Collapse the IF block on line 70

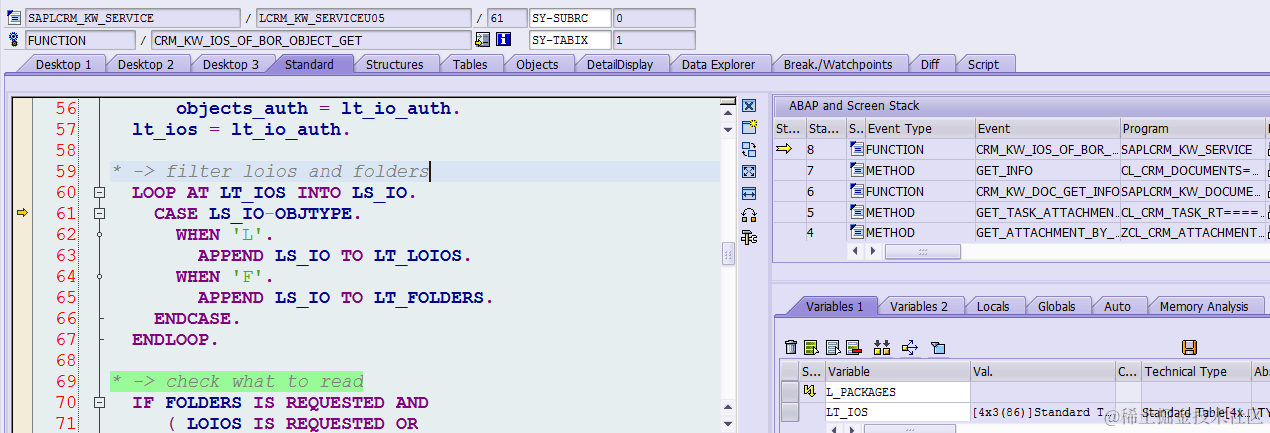(x=99, y=402)
